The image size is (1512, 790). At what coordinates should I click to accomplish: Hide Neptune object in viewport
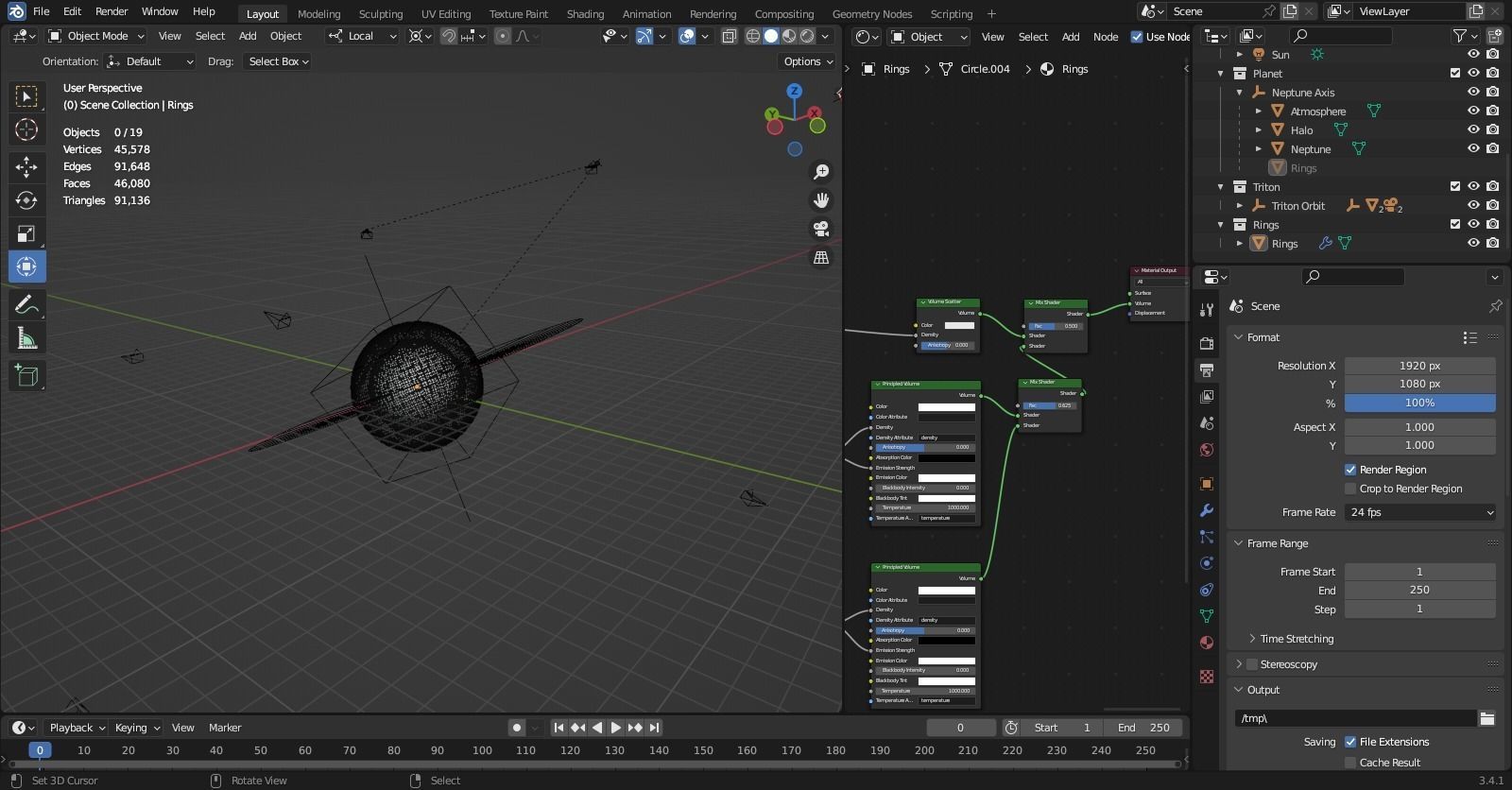pyautogui.click(x=1473, y=148)
